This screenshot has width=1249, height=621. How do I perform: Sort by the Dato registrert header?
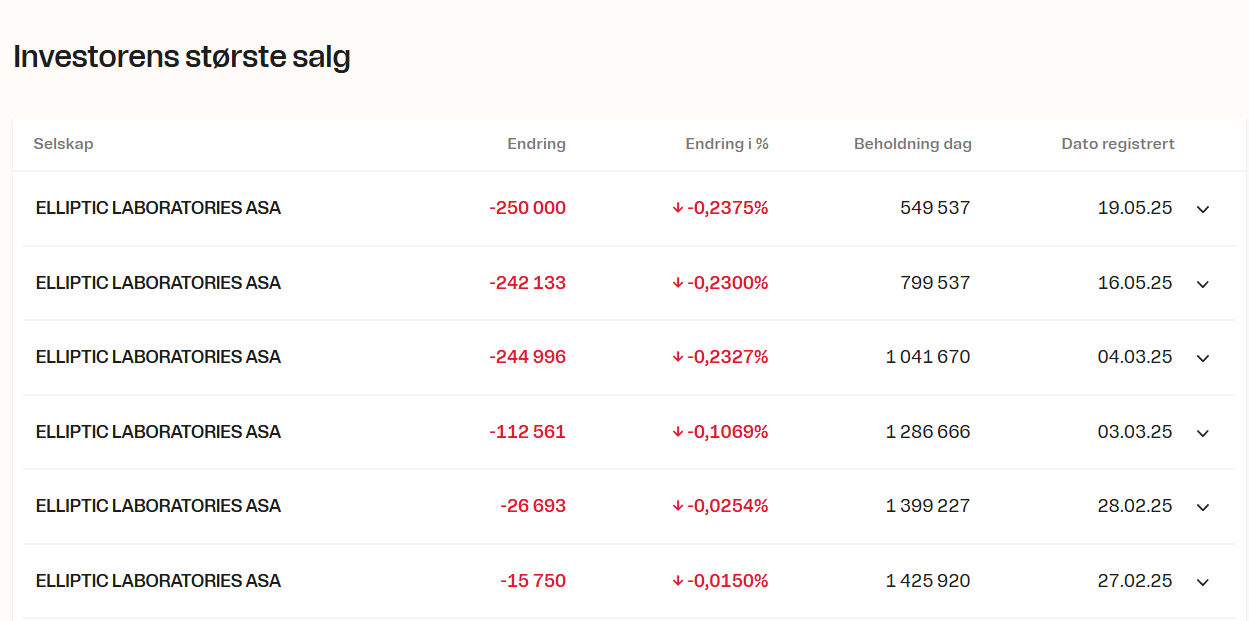point(1118,144)
